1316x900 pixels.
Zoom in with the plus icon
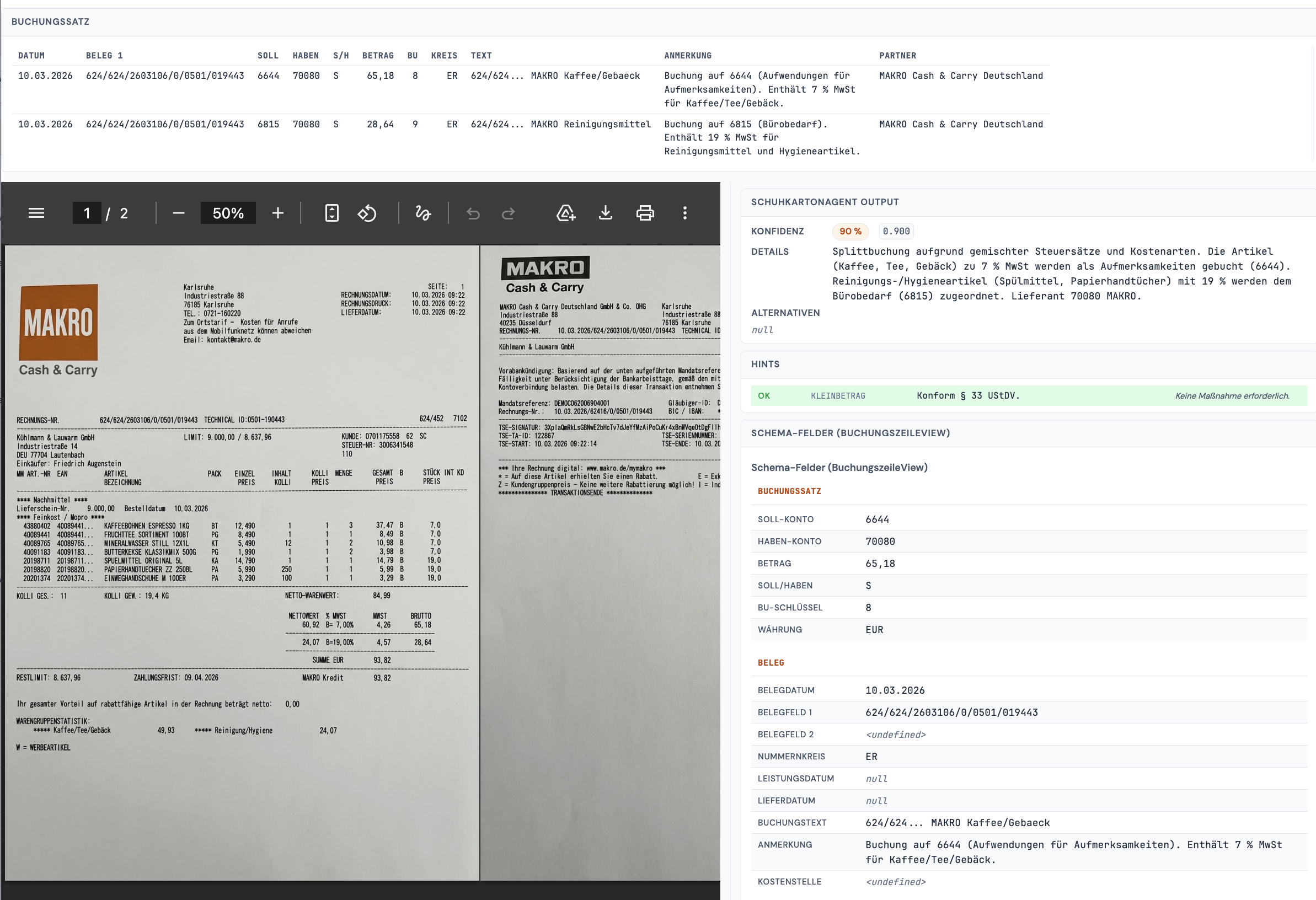coord(277,213)
